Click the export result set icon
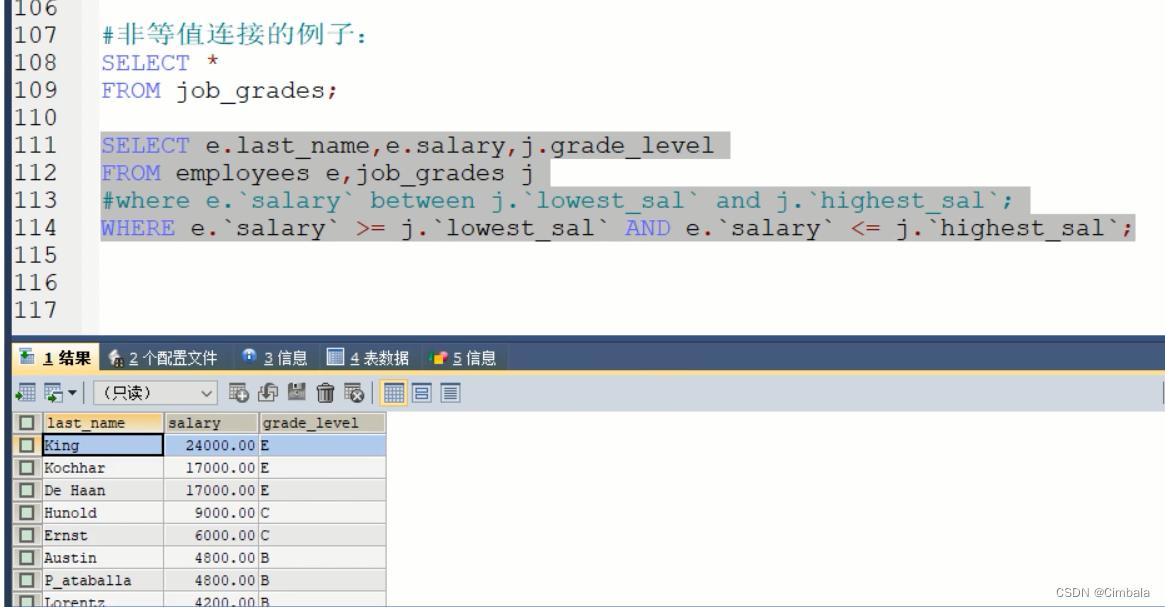 pyautogui.click(x=25, y=392)
